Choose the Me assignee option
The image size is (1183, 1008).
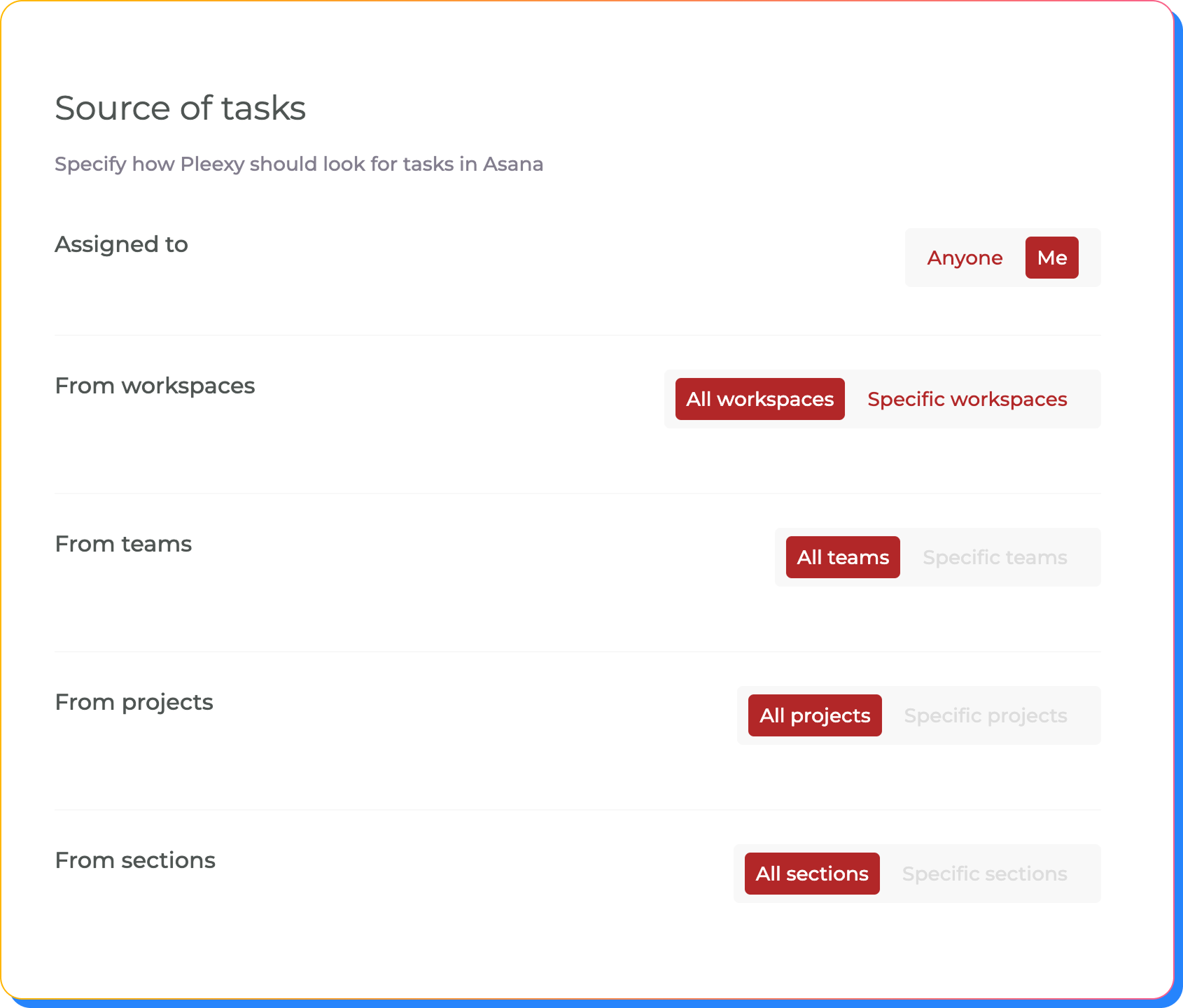(1052, 258)
